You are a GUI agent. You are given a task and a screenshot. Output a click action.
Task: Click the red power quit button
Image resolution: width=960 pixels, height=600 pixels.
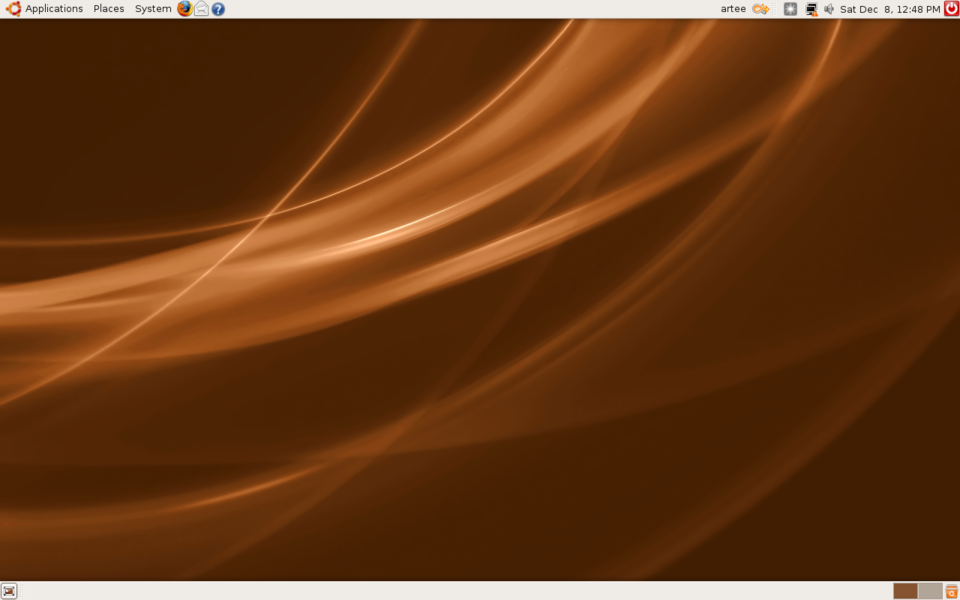click(951, 9)
